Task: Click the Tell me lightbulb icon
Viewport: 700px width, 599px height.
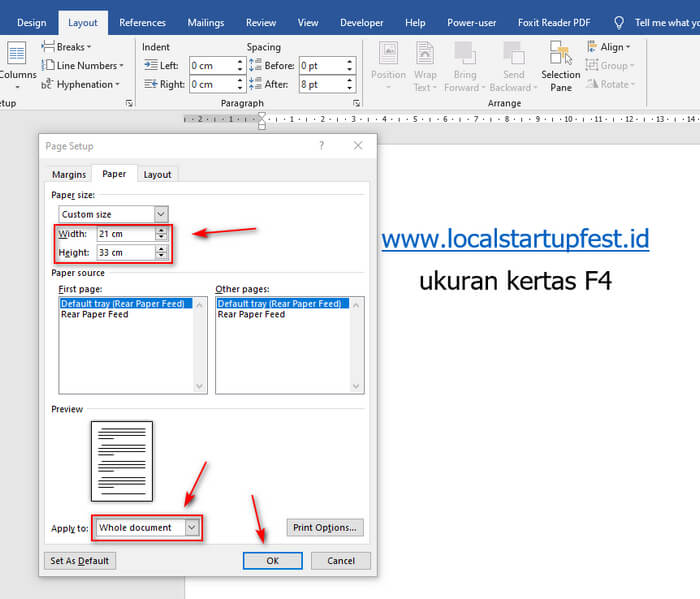Action: click(x=619, y=22)
